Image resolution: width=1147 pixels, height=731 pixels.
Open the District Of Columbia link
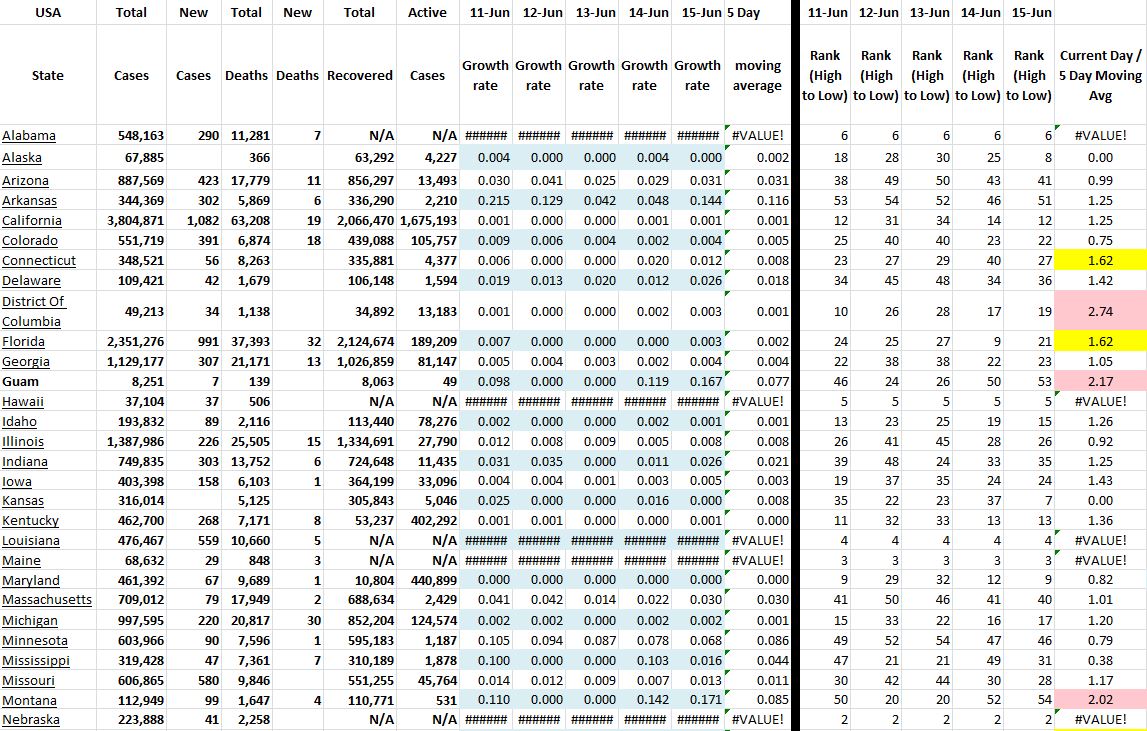(x=35, y=311)
